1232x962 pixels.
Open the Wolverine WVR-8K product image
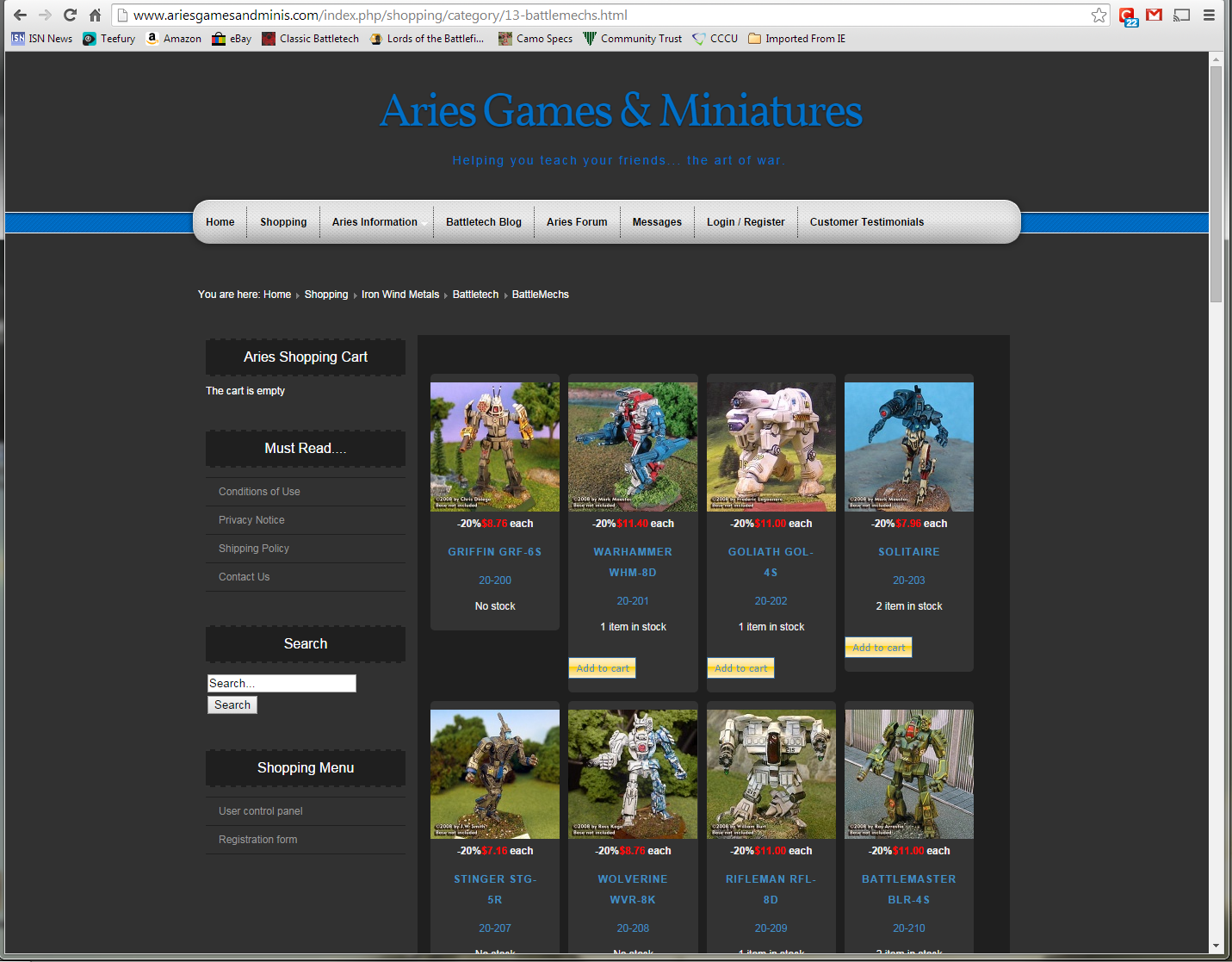coord(633,774)
